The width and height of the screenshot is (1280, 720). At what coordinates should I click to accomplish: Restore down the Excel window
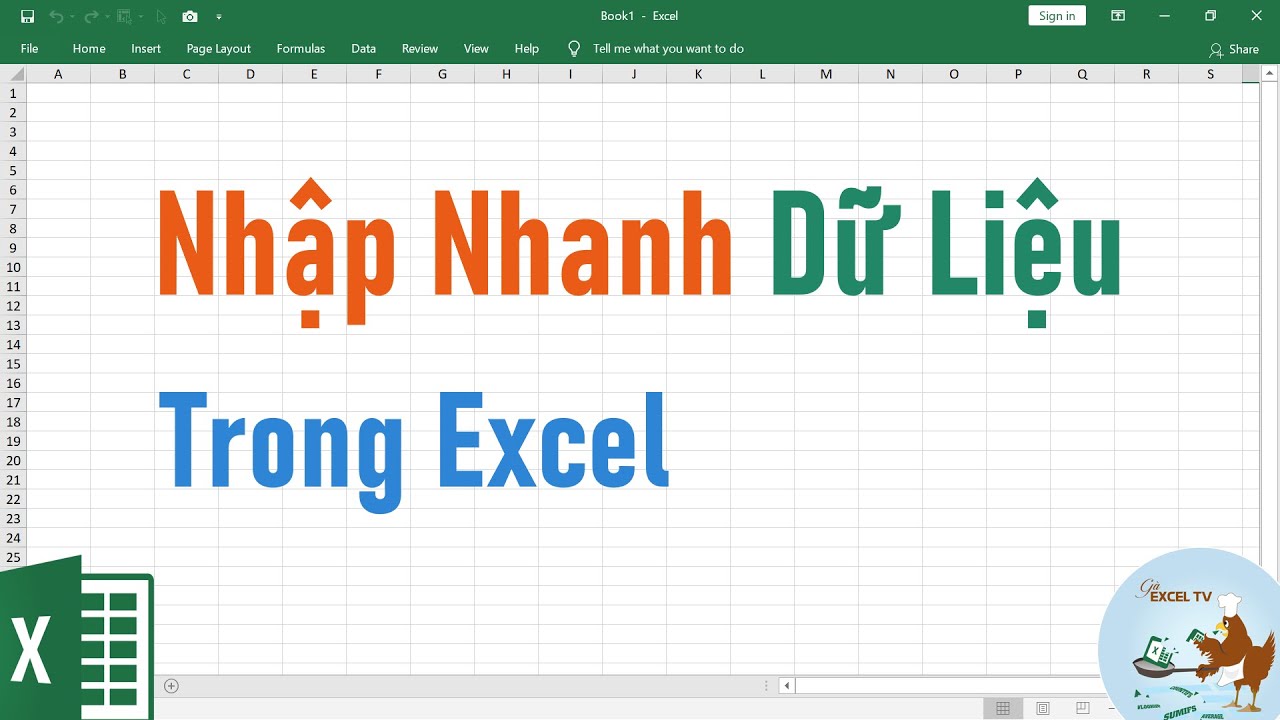(1211, 16)
